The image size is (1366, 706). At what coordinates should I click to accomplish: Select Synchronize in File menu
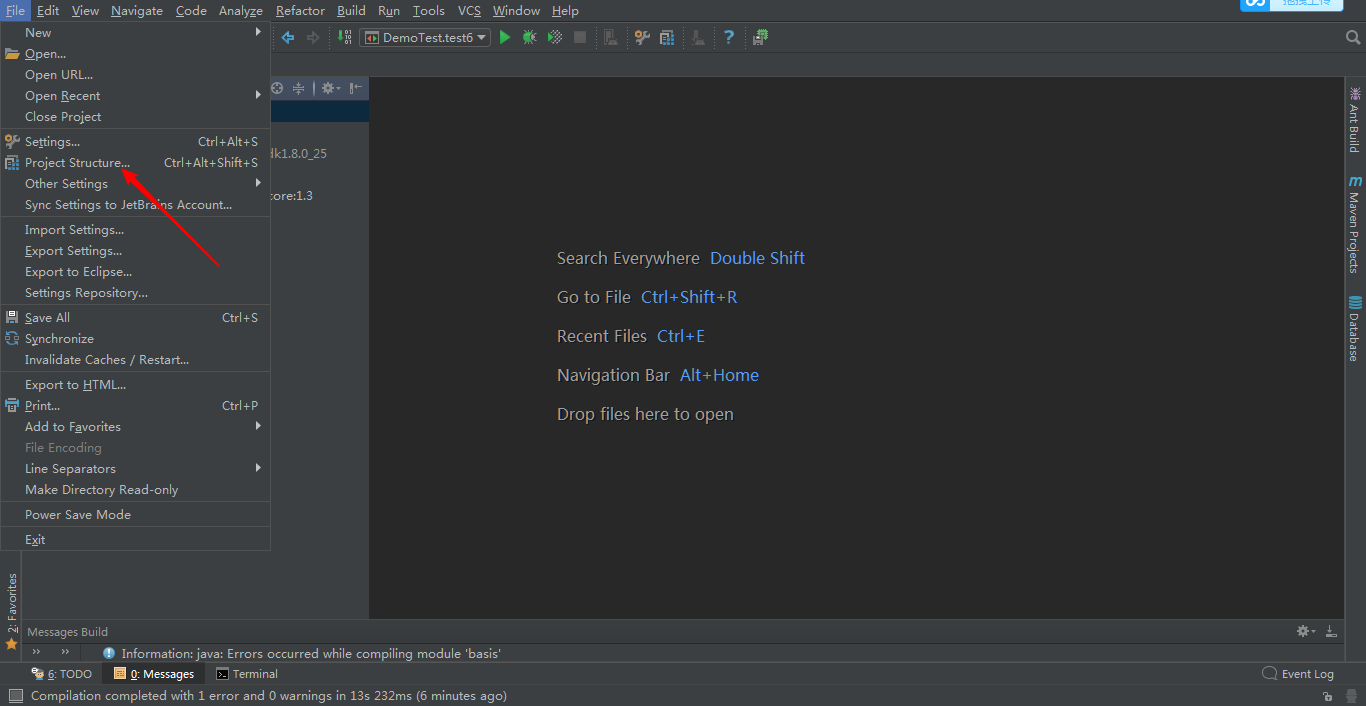click(135, 338)
